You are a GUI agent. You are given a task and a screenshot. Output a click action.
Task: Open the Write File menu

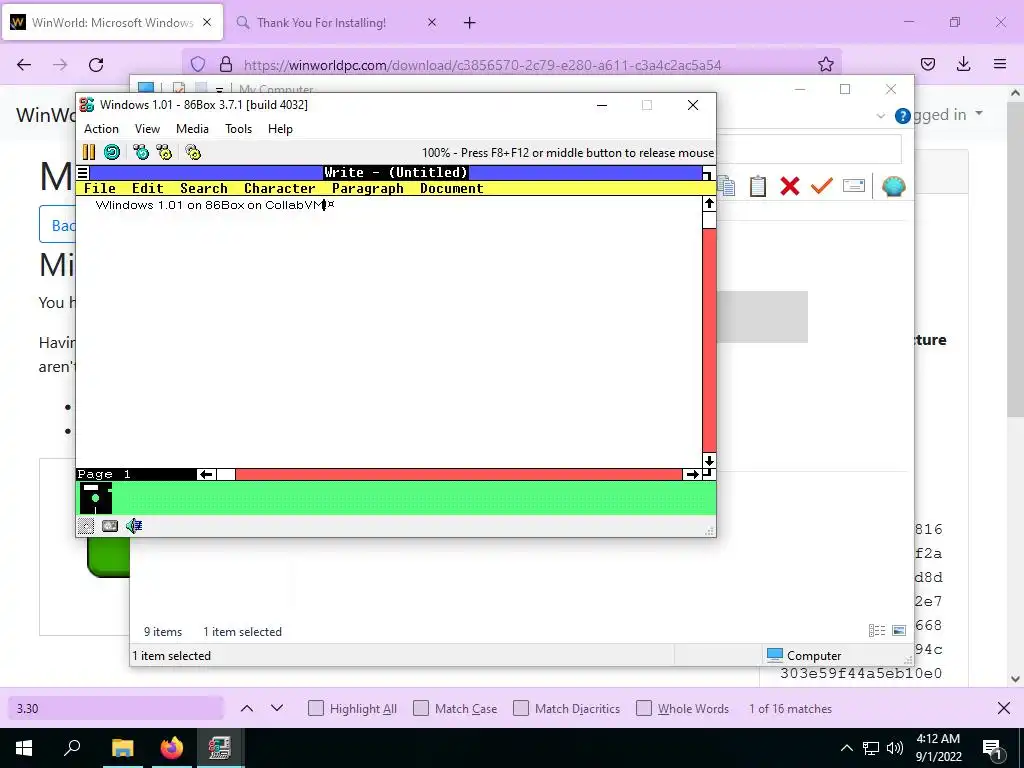pyautogui.click(x=99, y=188)
